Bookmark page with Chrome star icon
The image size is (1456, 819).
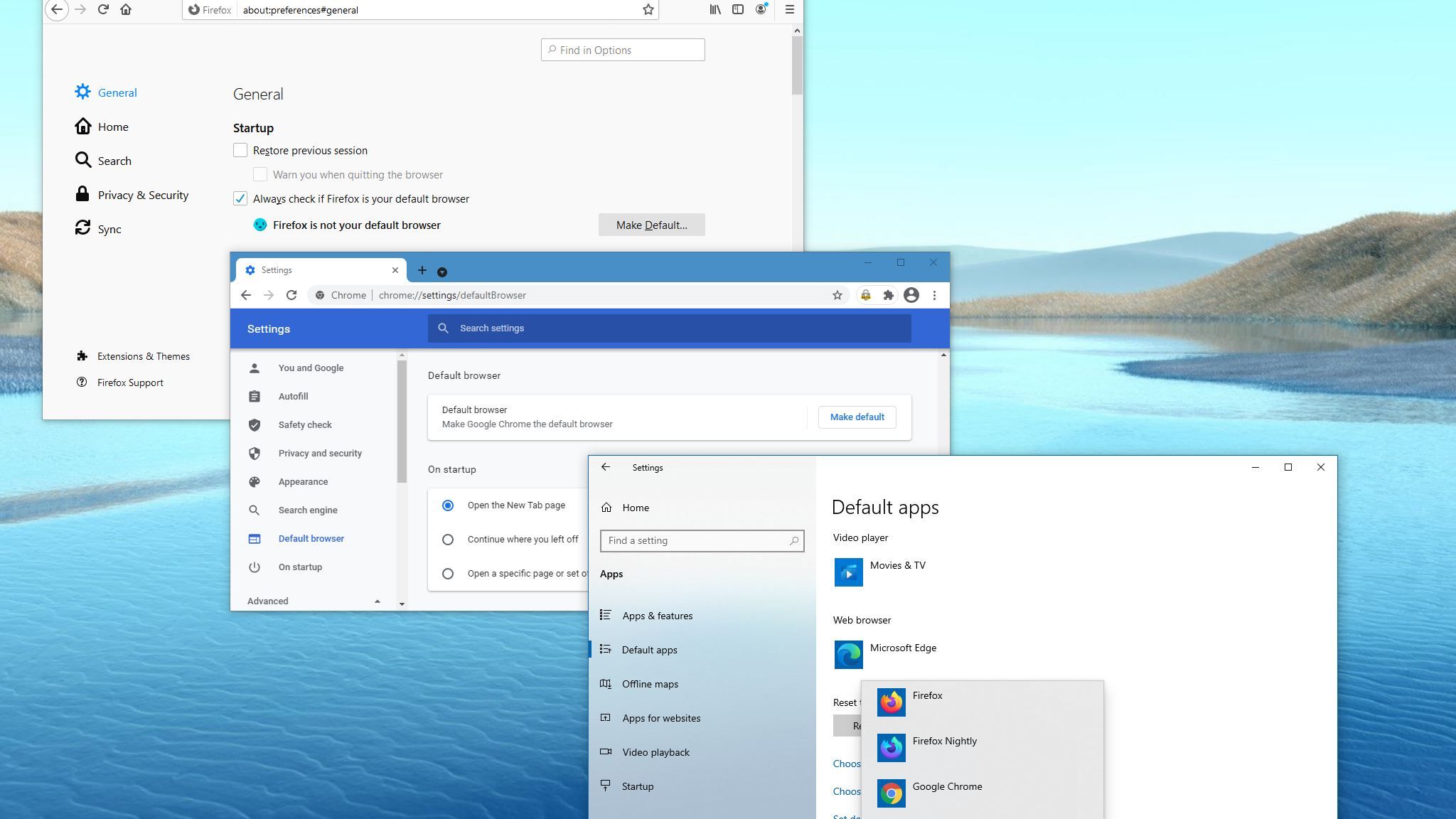[x=837, y=295]
